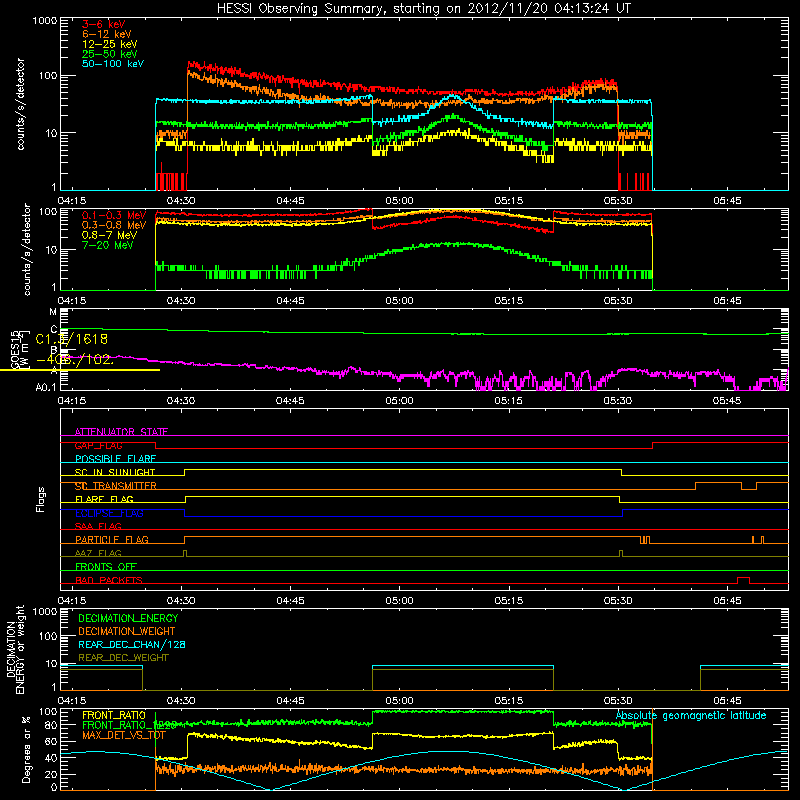800x800 pixels.
Task: Click the POSSIBLE_FLARE flag label
Action: point(115,459)
